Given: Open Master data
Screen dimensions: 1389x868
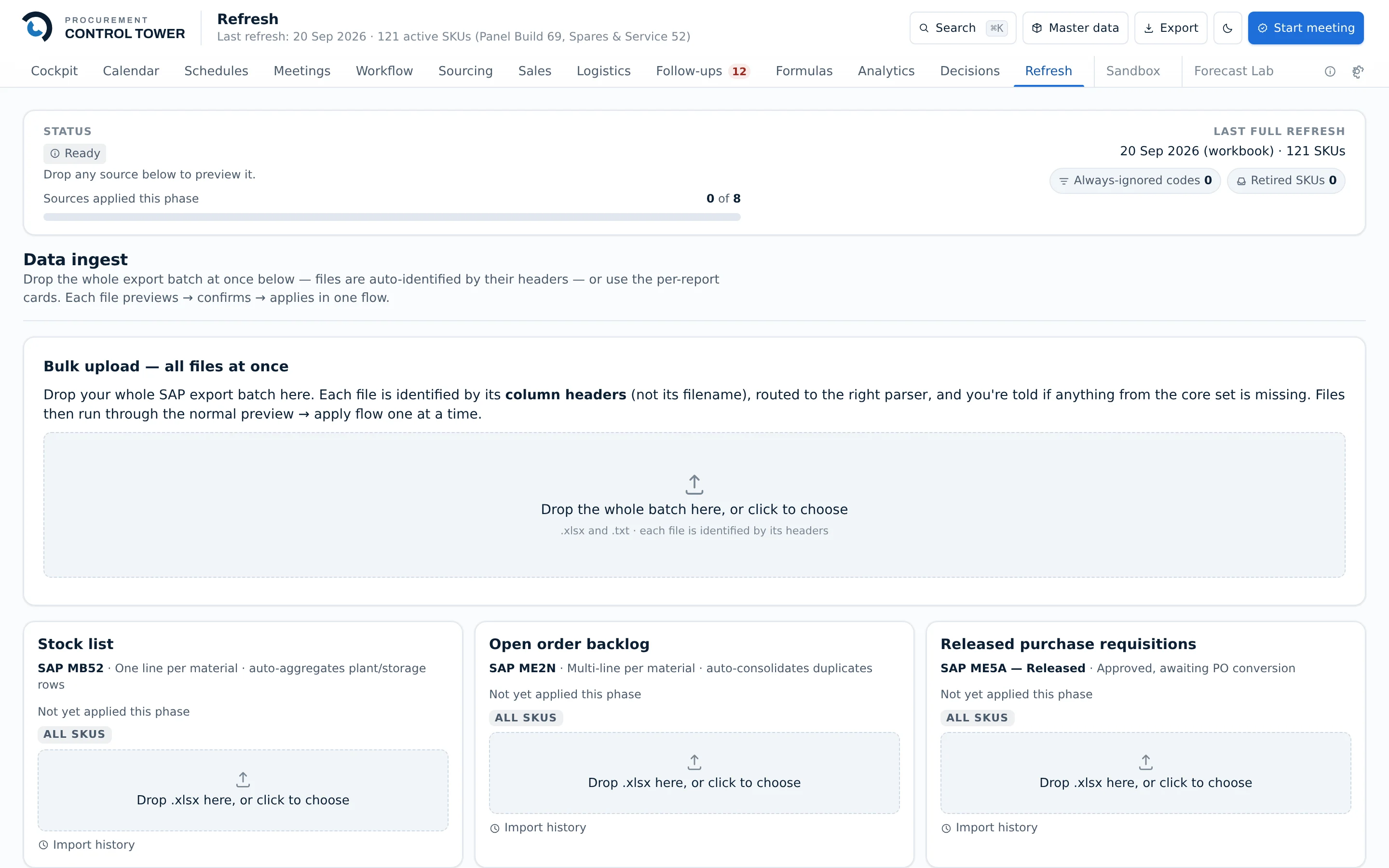Looking at the screenshot, I should [1075, 28].
